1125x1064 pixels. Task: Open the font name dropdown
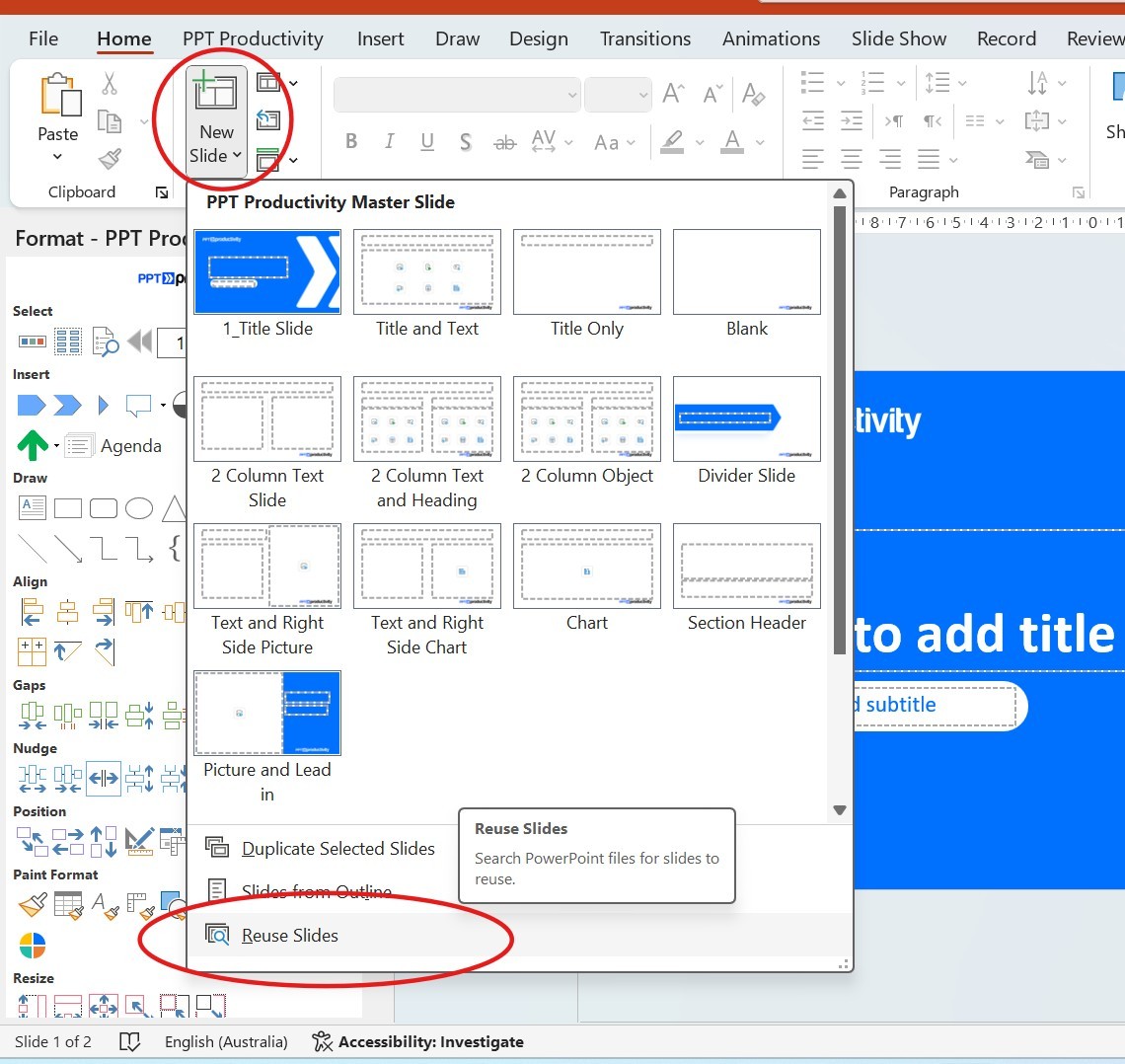(572, 95)
